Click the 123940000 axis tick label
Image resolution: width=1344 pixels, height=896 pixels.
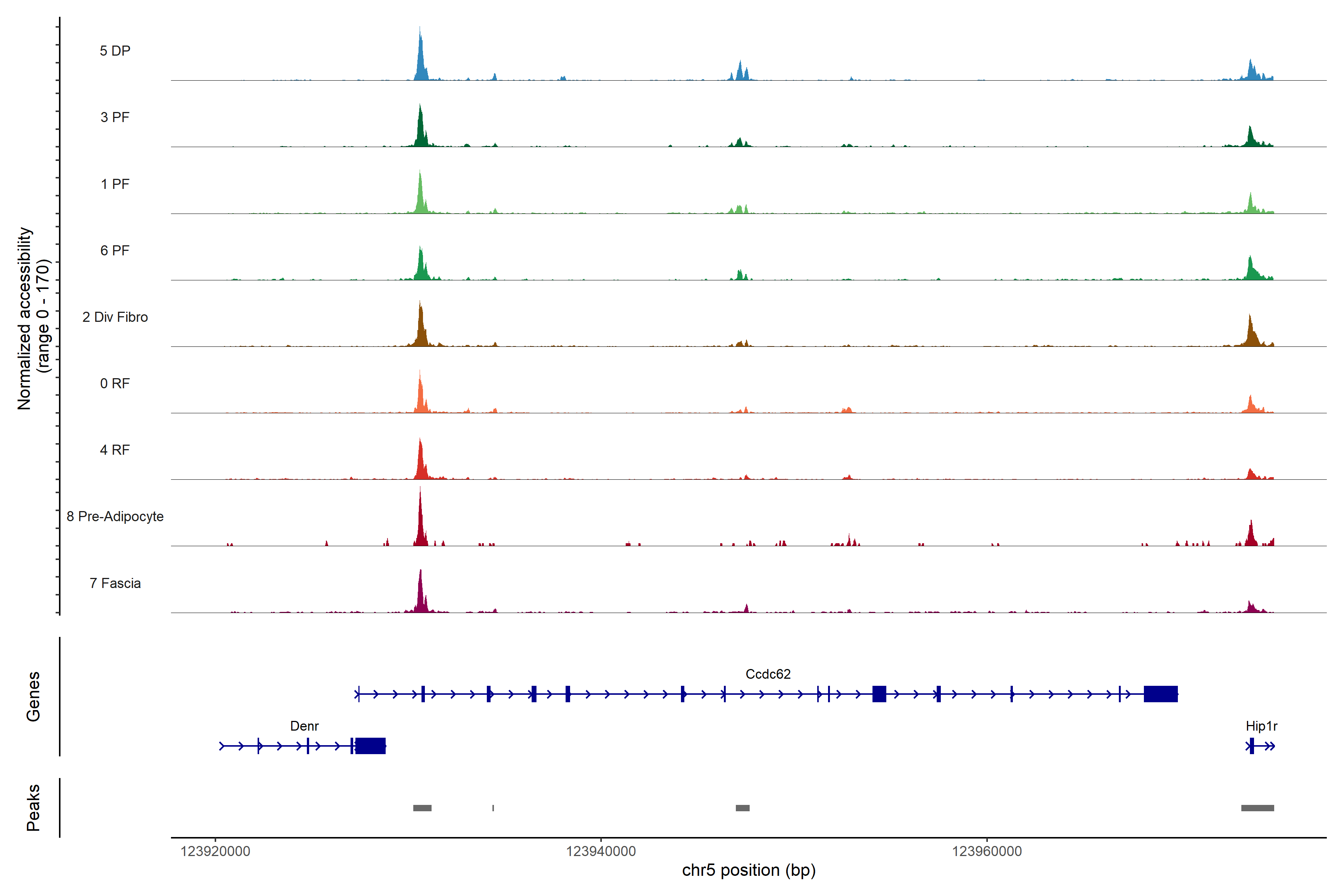click(x=601, y=852)
